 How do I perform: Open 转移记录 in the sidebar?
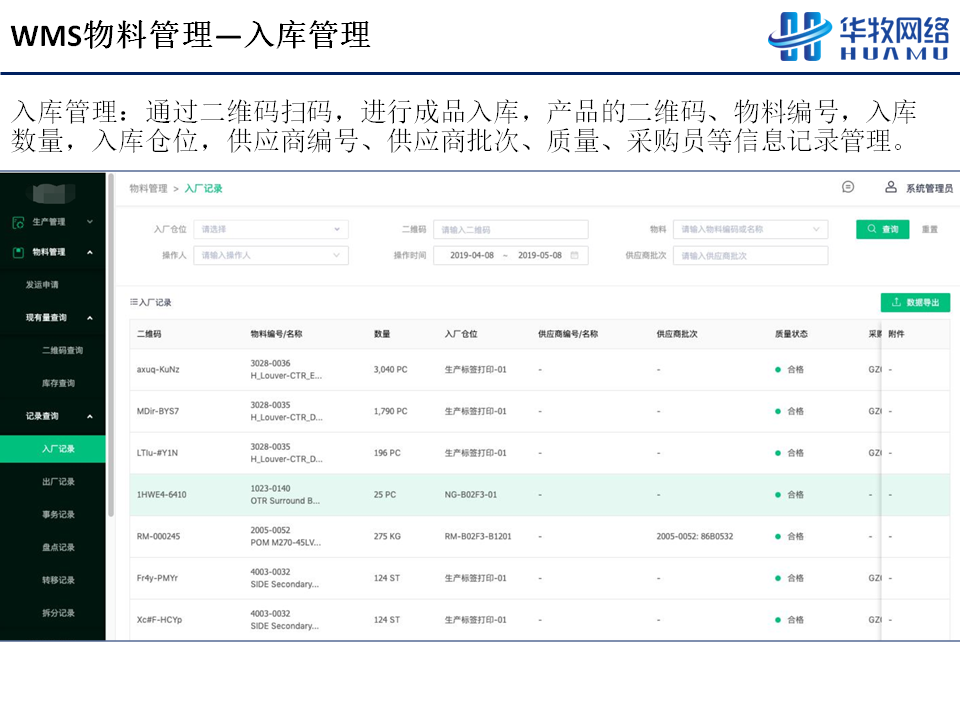tap(58, 580)
